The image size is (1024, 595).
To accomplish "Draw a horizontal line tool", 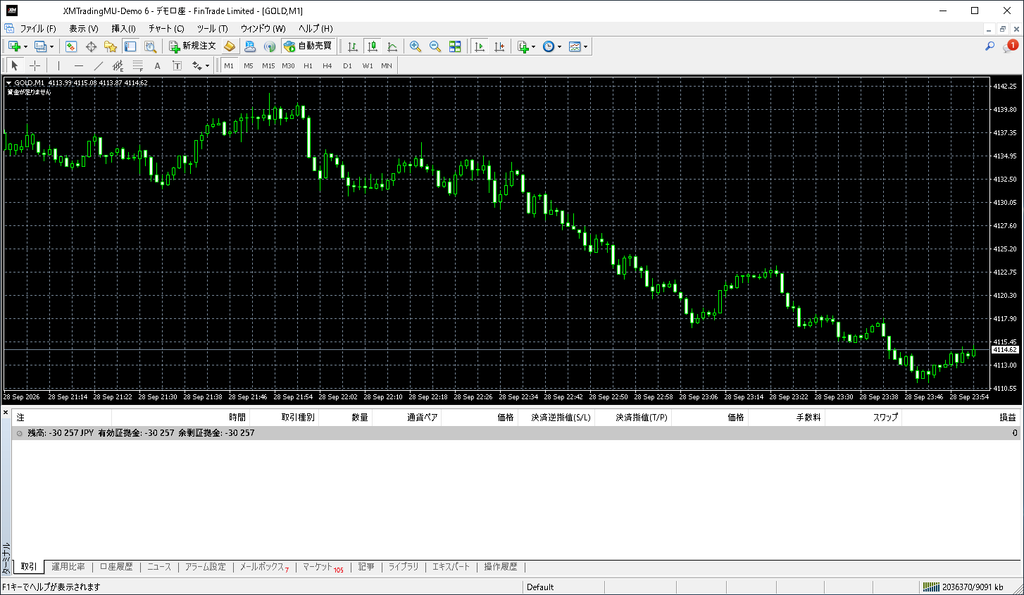I will coord(79,65).
